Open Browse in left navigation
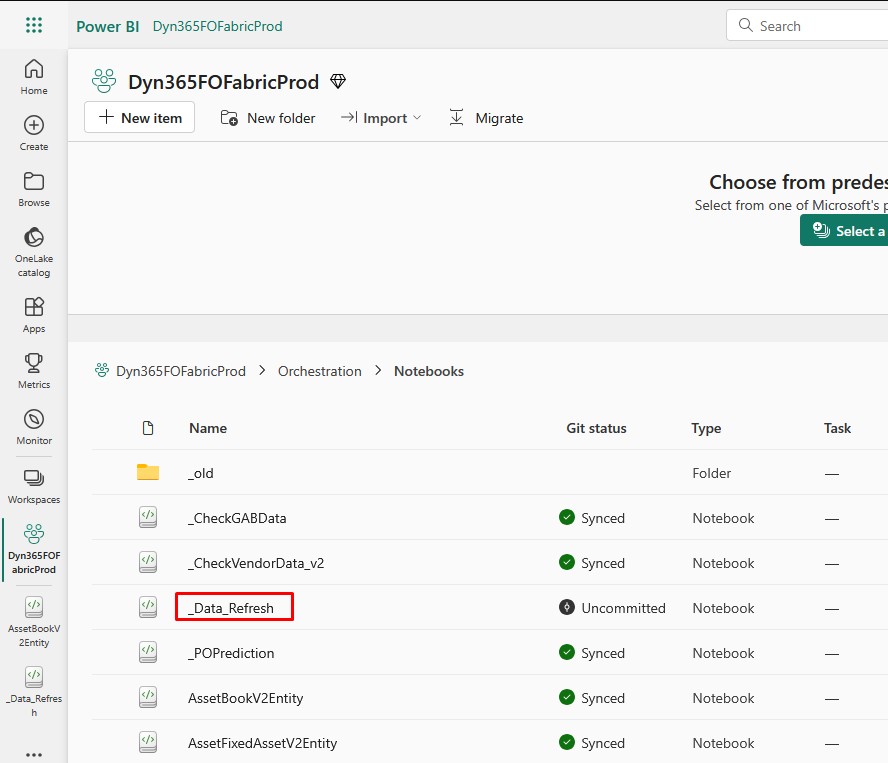 coord(34,189)
